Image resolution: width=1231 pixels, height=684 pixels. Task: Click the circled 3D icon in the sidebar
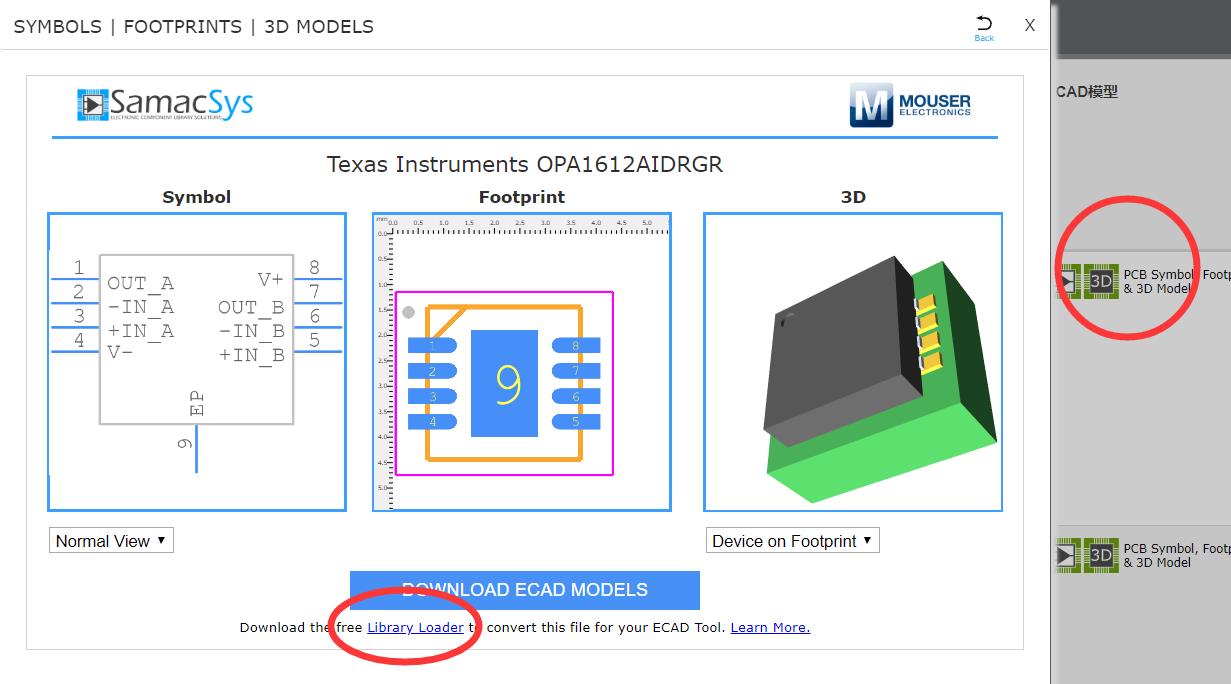click(1102, 283)
